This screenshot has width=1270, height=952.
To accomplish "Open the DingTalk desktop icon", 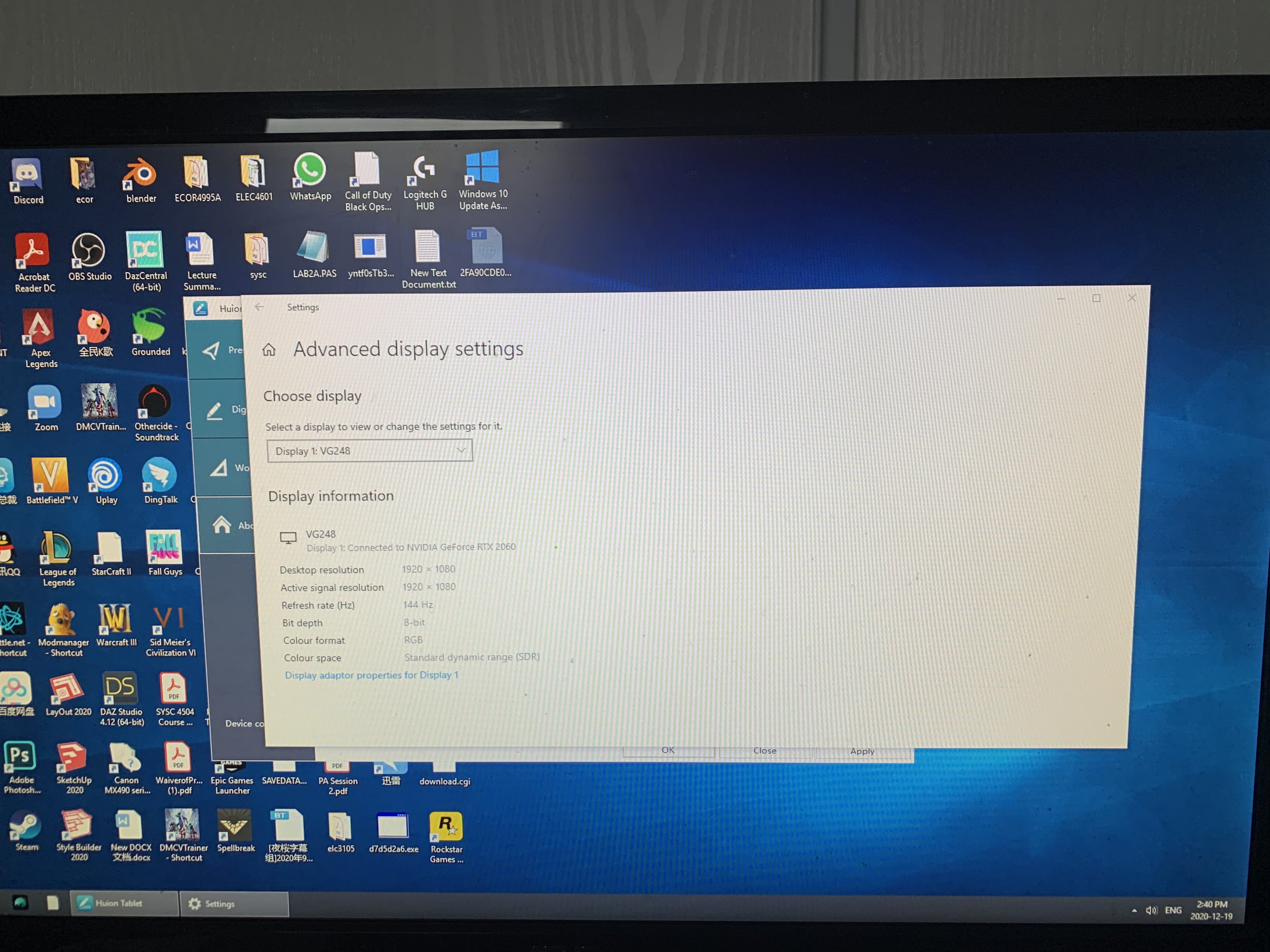I will click(x=161, y=481).
